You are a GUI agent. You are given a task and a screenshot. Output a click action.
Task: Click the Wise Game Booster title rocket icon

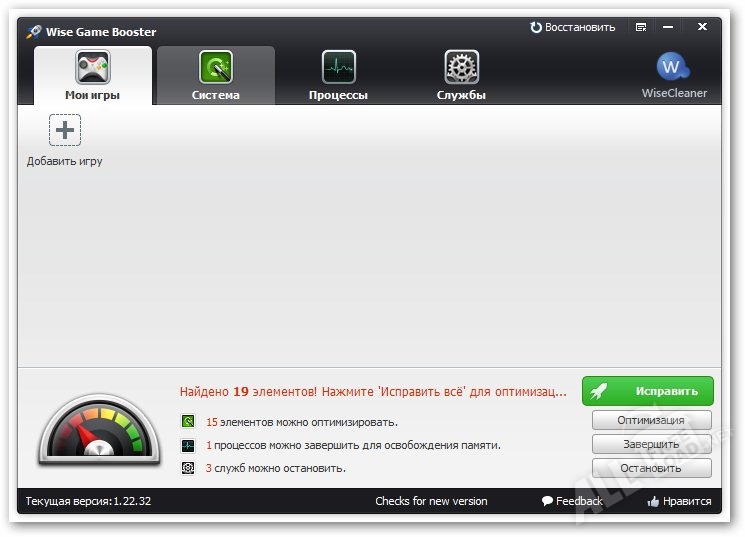pyautogui.click(x=34, y=32)
